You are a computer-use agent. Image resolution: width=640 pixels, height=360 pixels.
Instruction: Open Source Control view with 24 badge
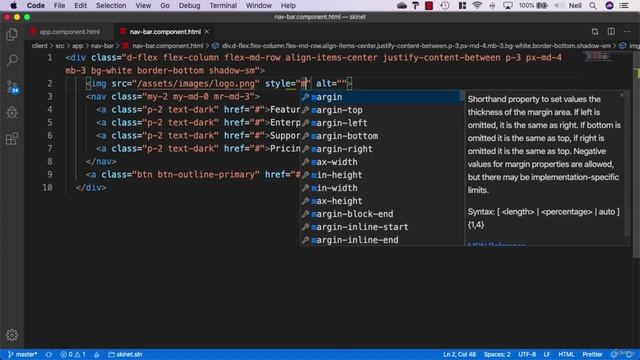click(x=12, y=87)
